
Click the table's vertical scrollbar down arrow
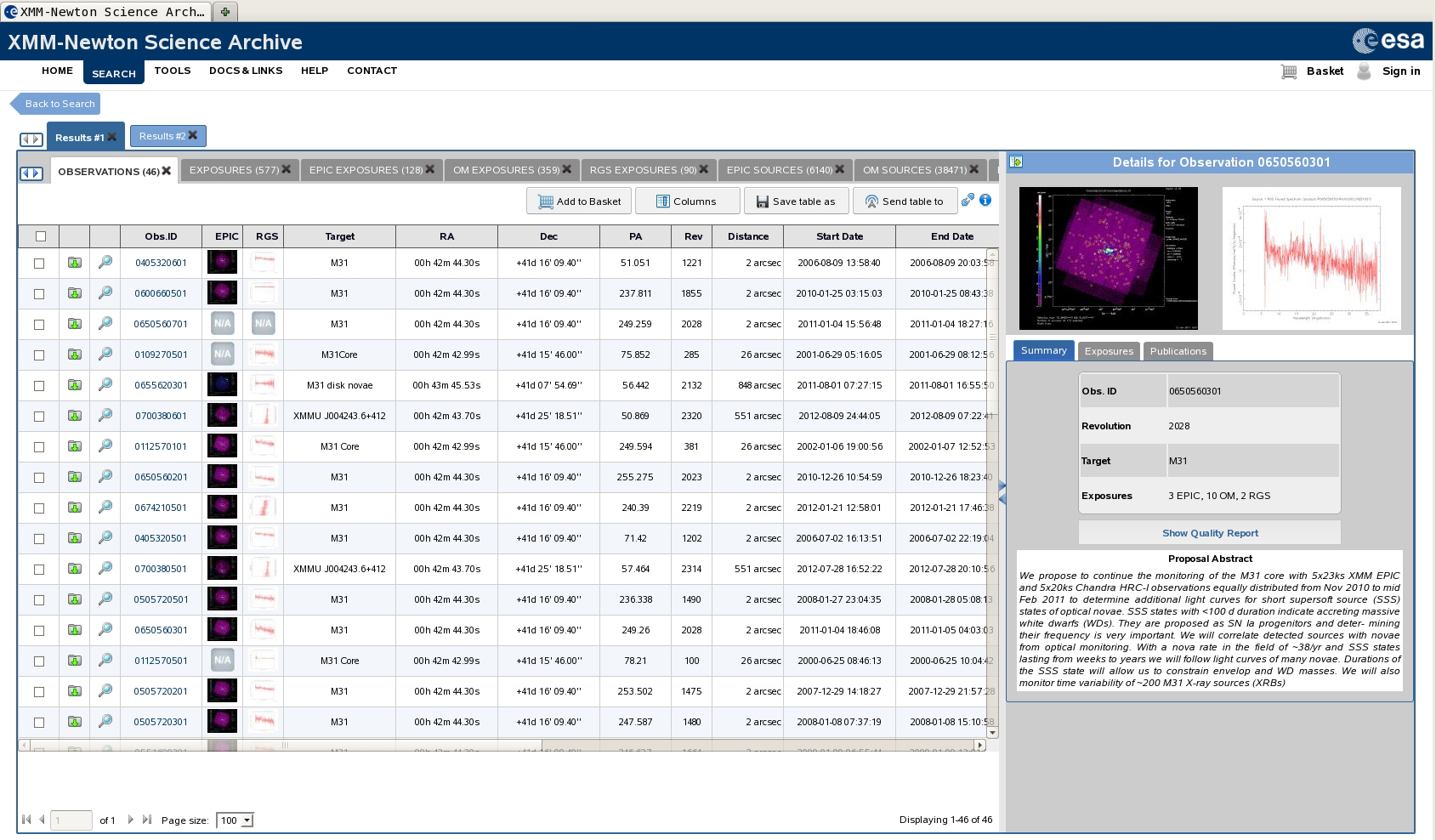click(x=992, y=732)
